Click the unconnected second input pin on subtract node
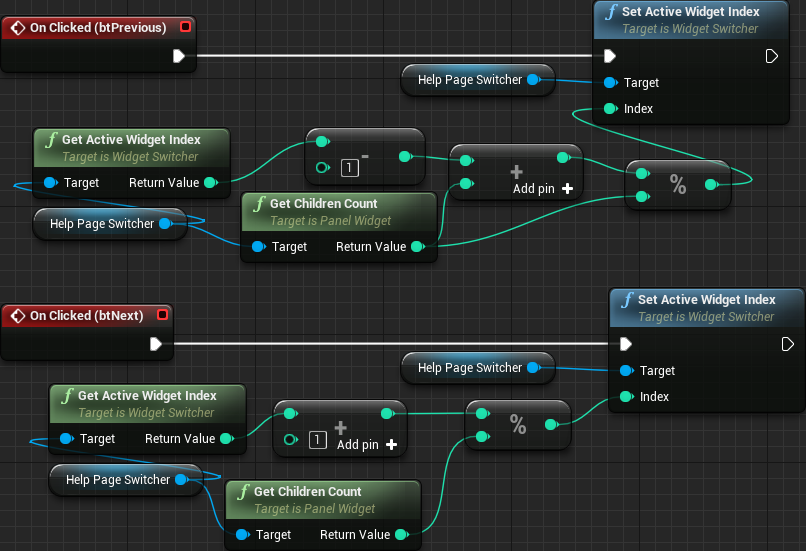This screenshot has height=551, width=806. pos(322,168)
